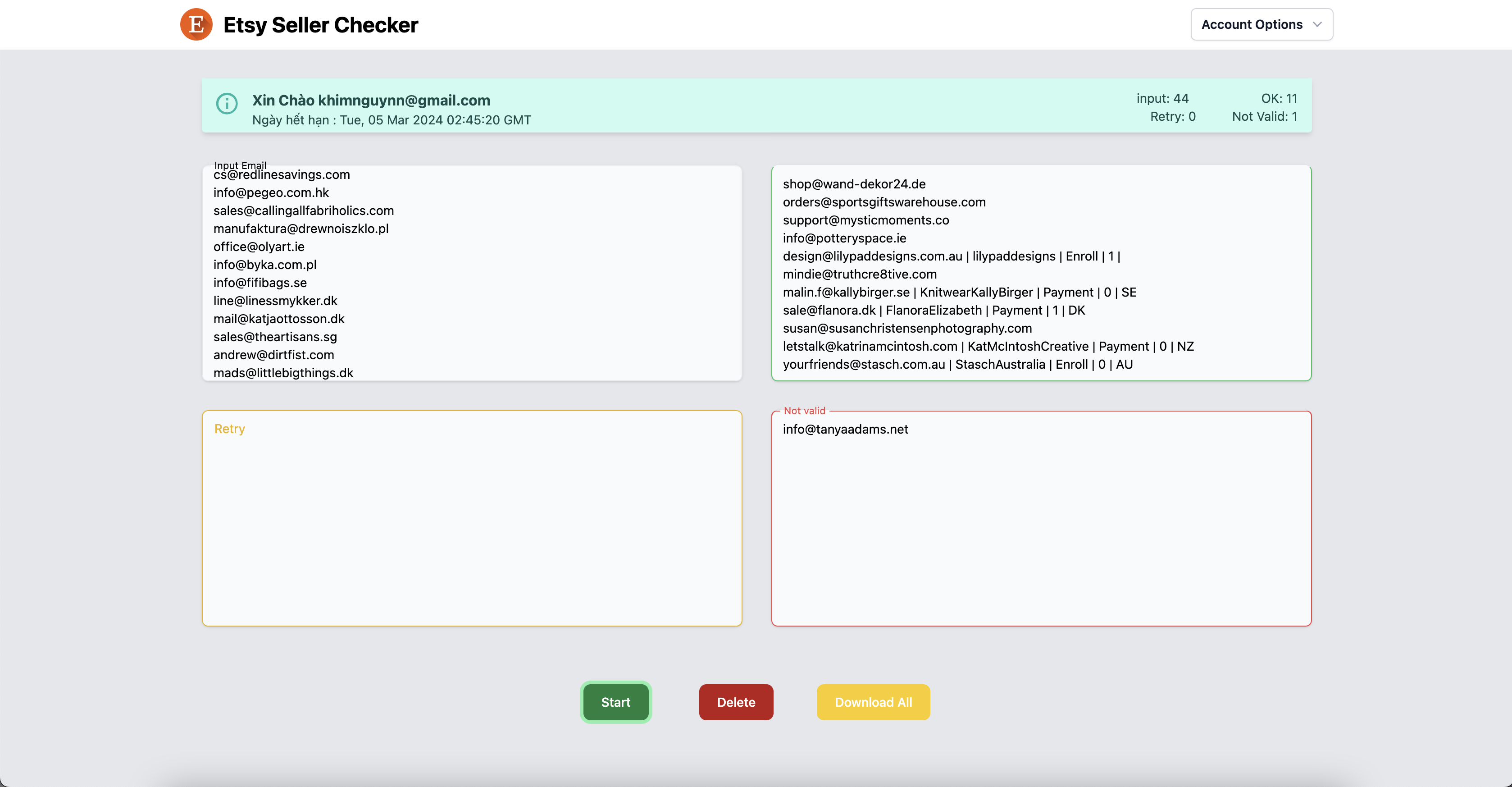The image size is (1512, 787).
Task: Click the 'Retry: 0' counter
Action: [1173, 116]
